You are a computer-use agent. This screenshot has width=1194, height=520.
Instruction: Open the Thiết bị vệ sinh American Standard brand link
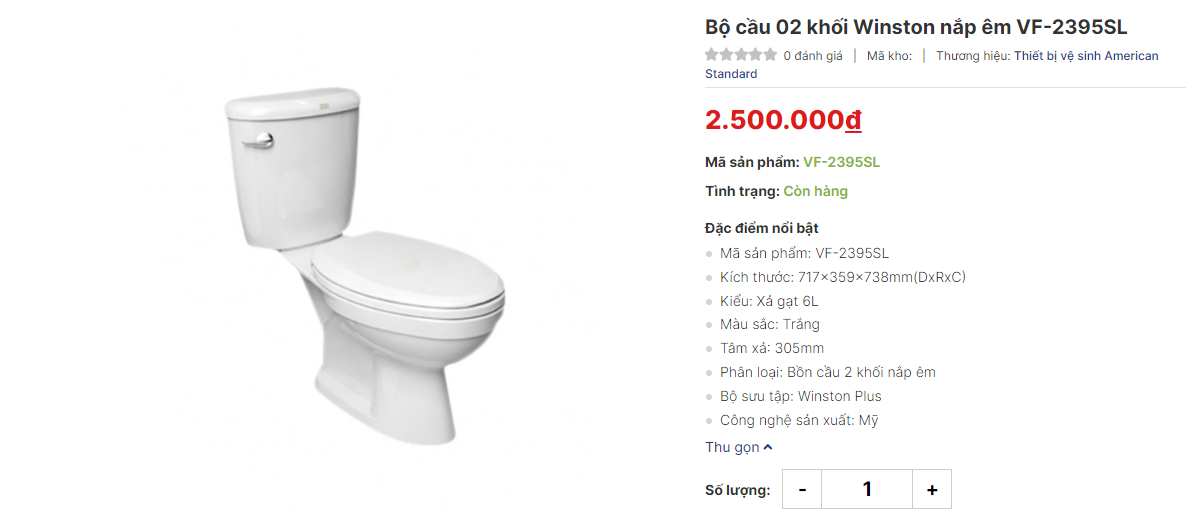click(x=932, y=65)
